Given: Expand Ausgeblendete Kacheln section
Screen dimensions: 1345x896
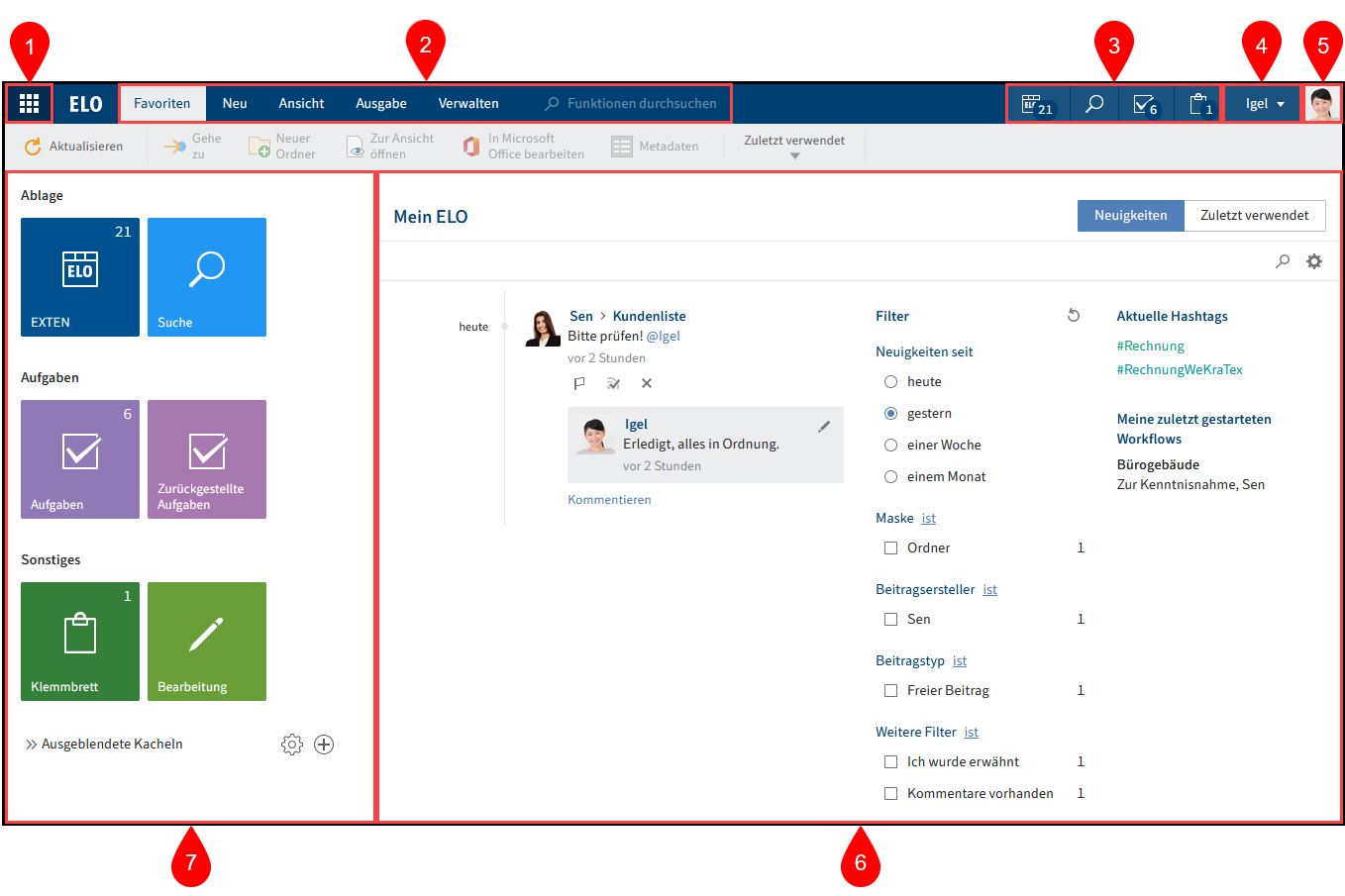Looking at the screenshot, I should [x=104, y=745].
